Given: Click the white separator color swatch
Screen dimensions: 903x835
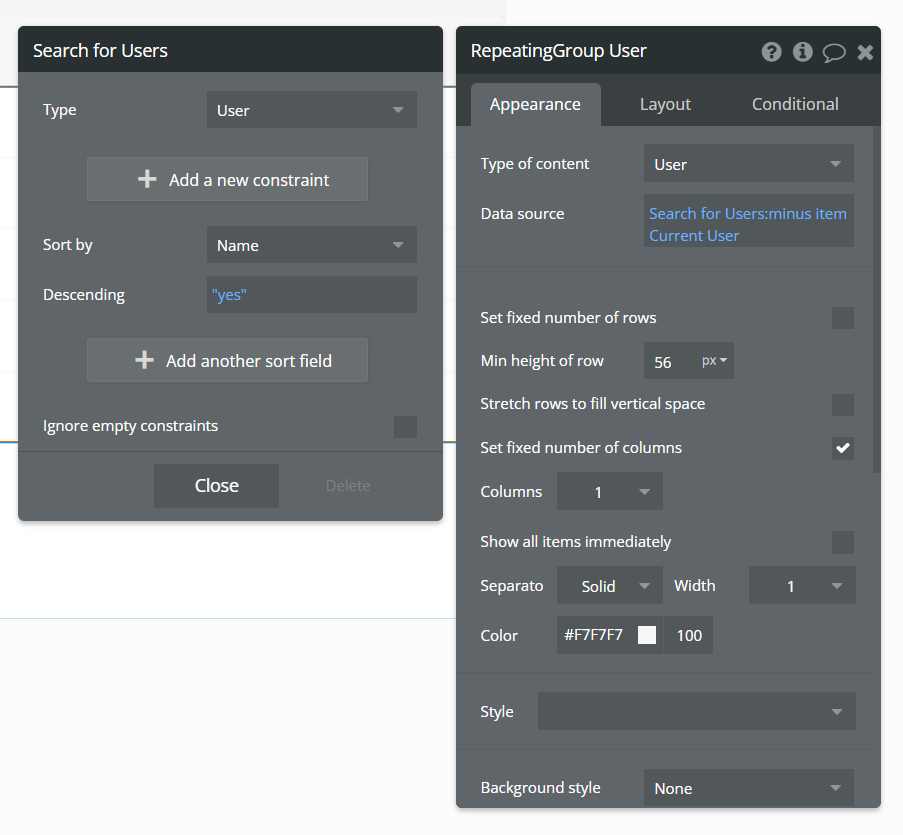Looking at the screenshot, I should pos(647,635).
